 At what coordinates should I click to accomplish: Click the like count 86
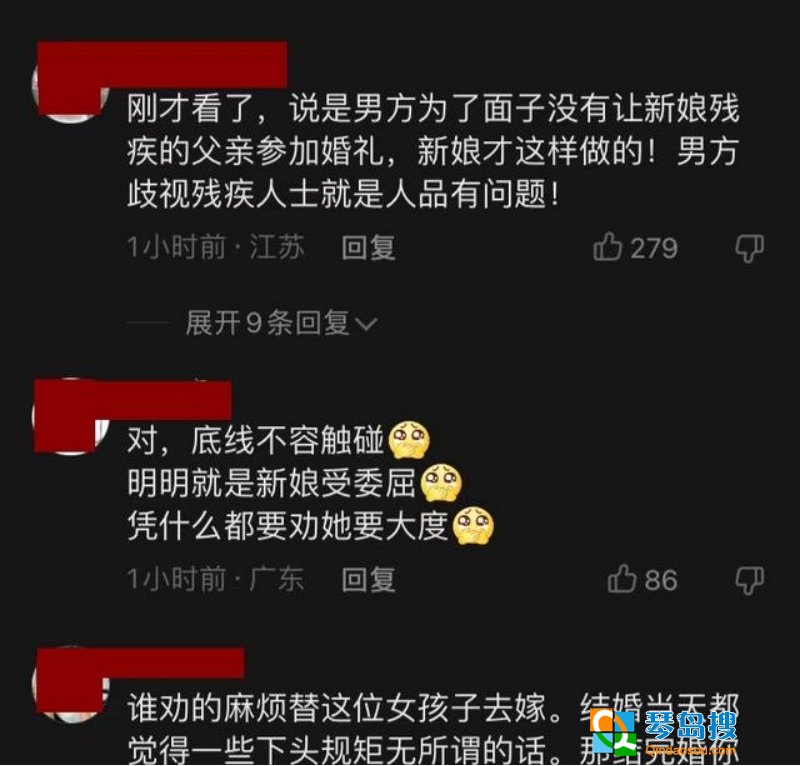661,580
